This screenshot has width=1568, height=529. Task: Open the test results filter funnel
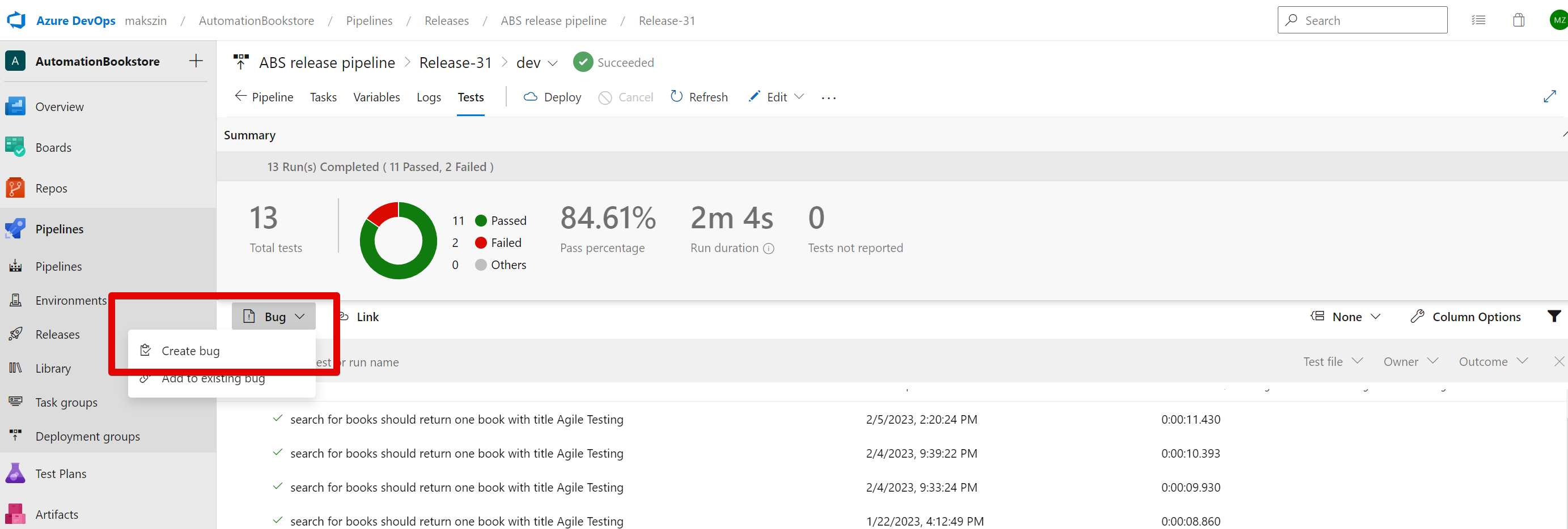[1553, 316]
